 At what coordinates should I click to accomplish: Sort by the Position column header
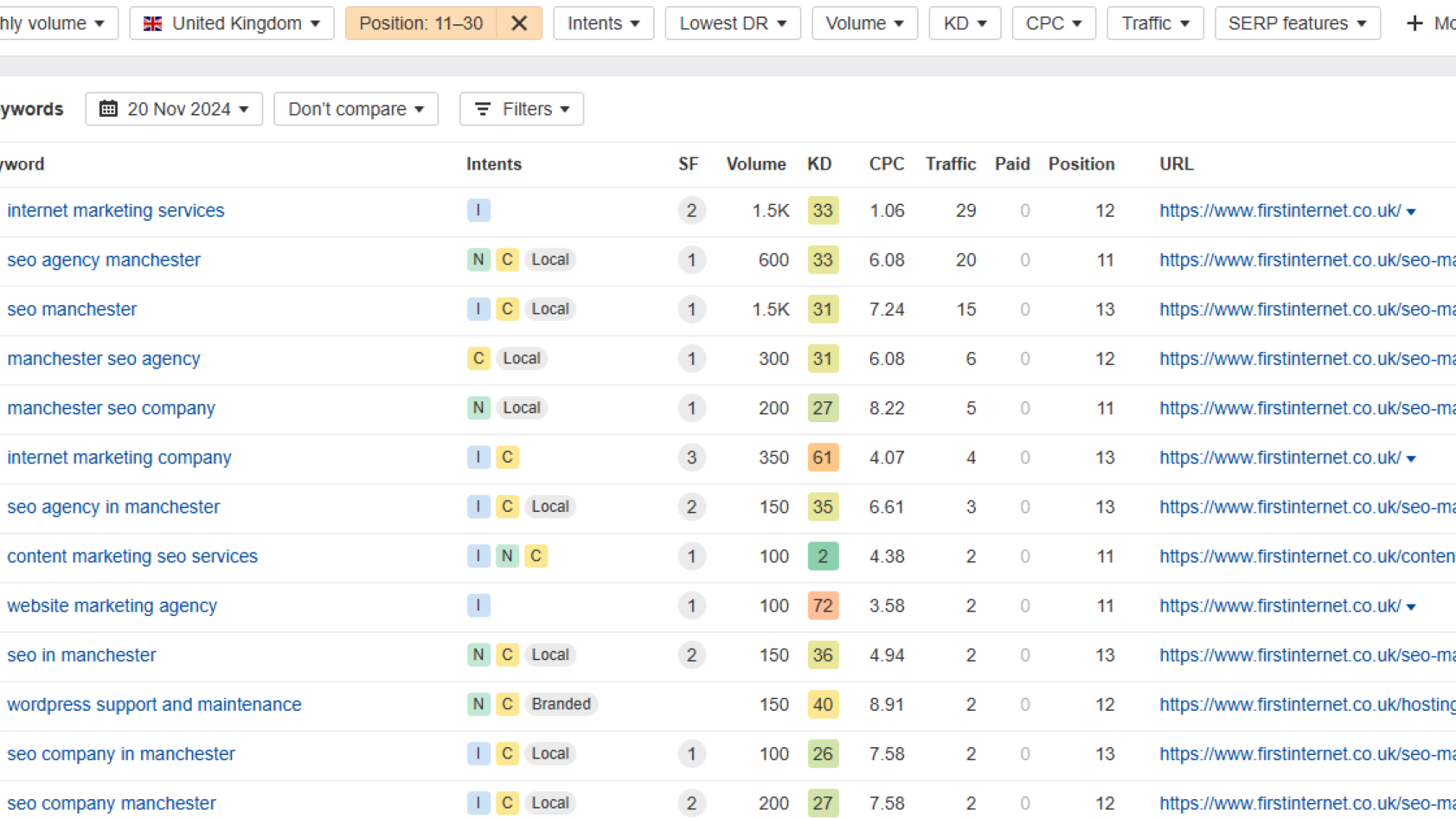[1081, 164]
